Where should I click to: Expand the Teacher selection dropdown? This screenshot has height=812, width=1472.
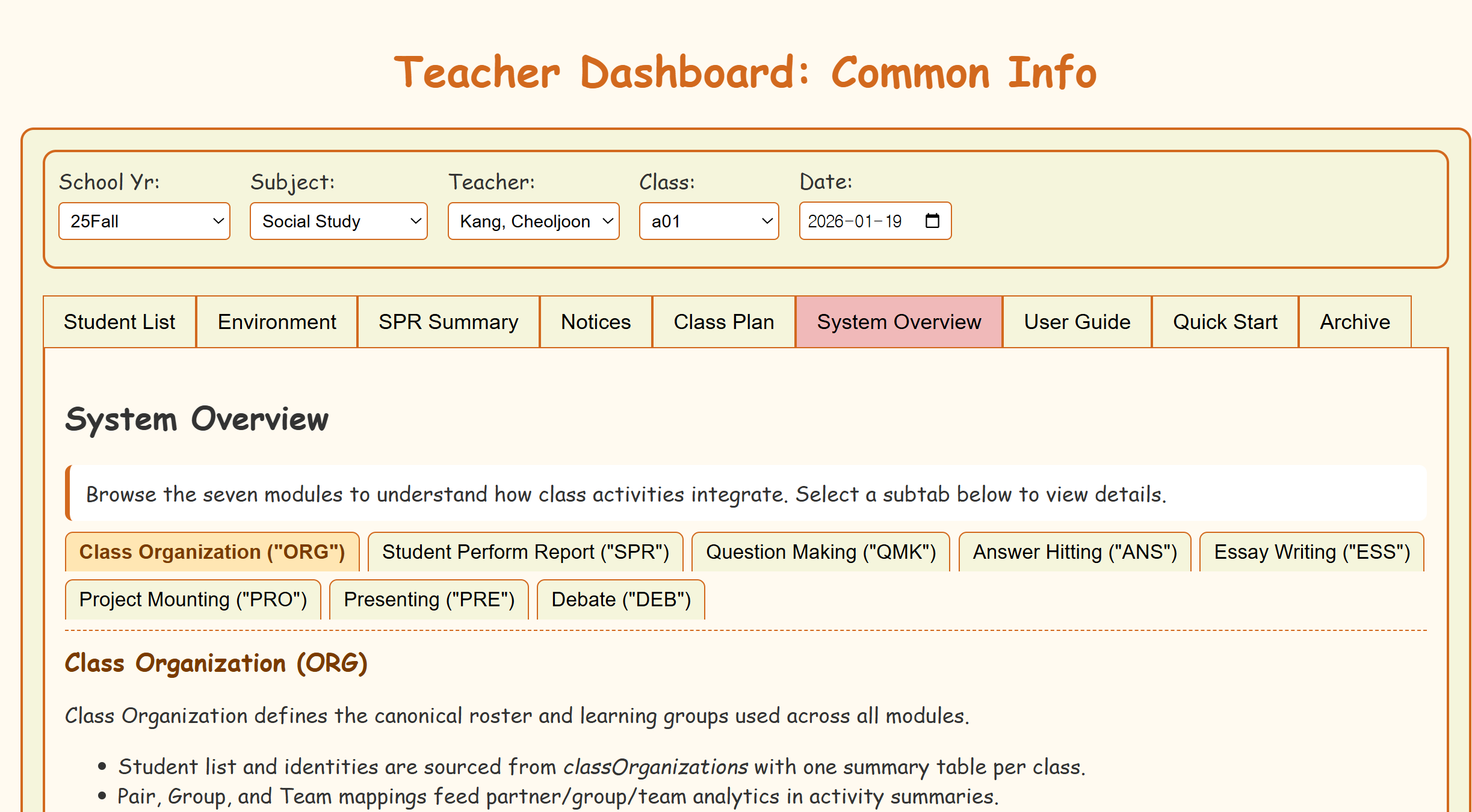(533, 221)
